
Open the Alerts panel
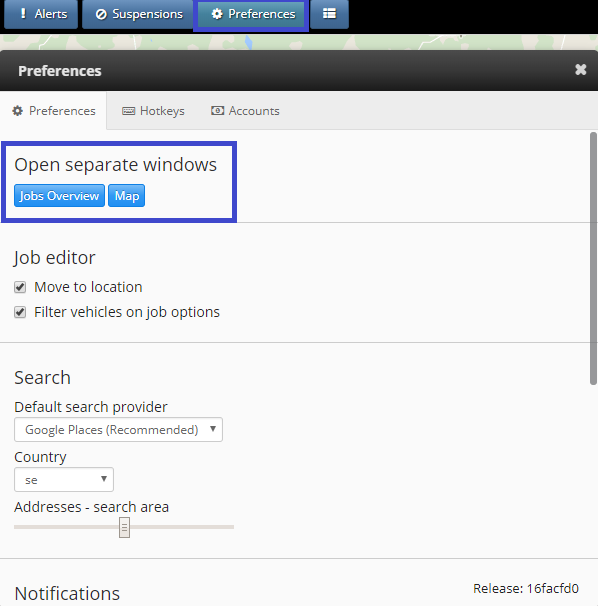[x=41, y=14]
